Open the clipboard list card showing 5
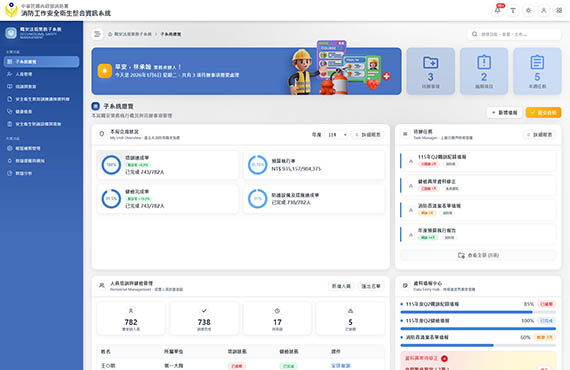 coord(537,71)
